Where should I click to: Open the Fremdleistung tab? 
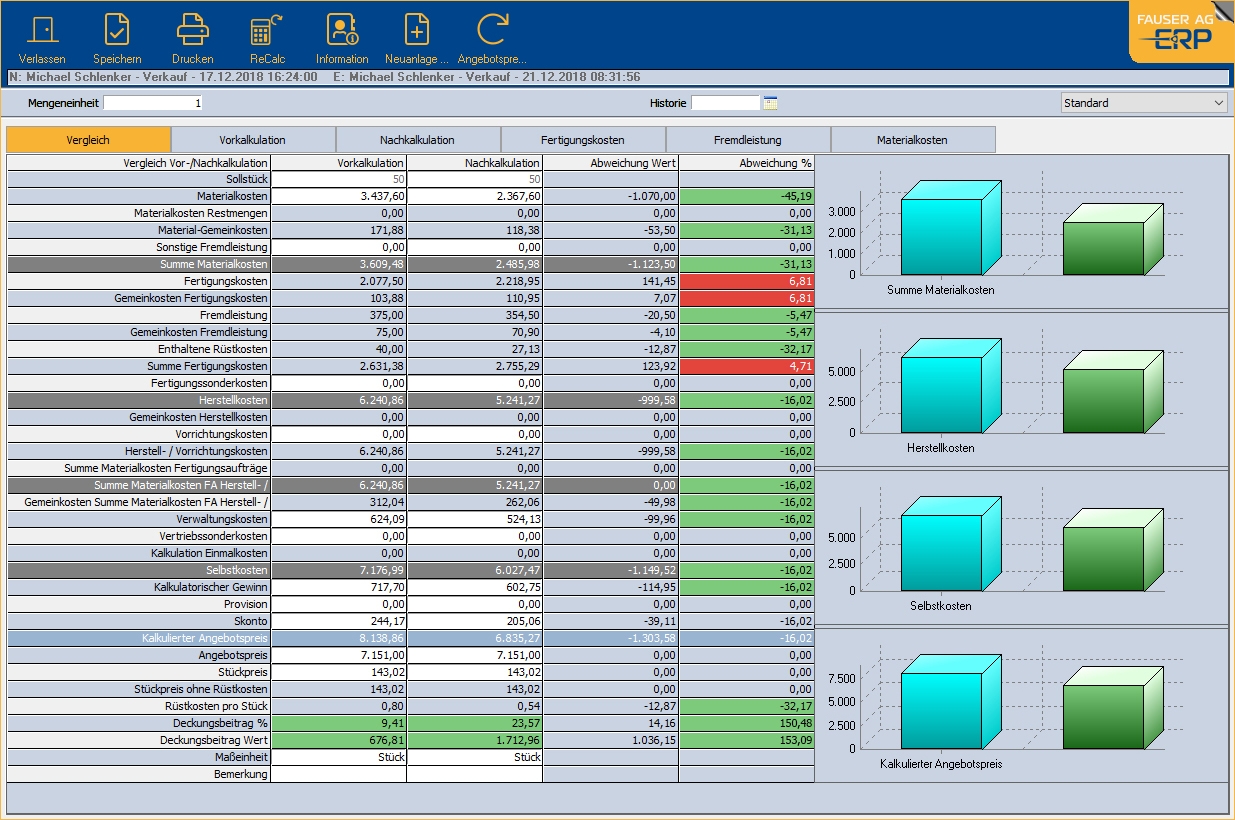pos(748,140)
